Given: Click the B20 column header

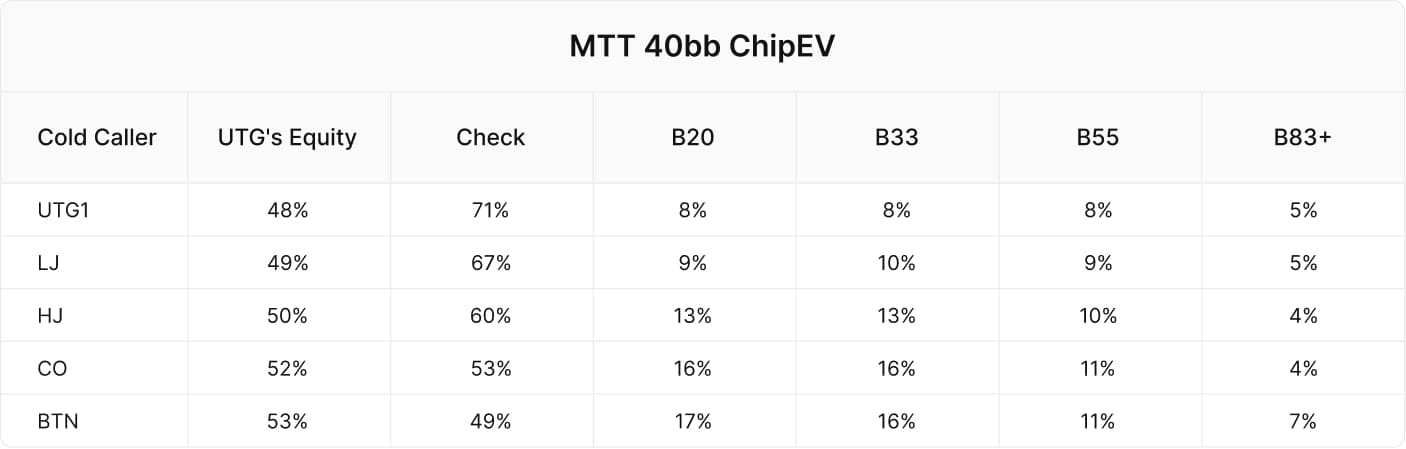Looking at the screenshot, I should (692, 137).
